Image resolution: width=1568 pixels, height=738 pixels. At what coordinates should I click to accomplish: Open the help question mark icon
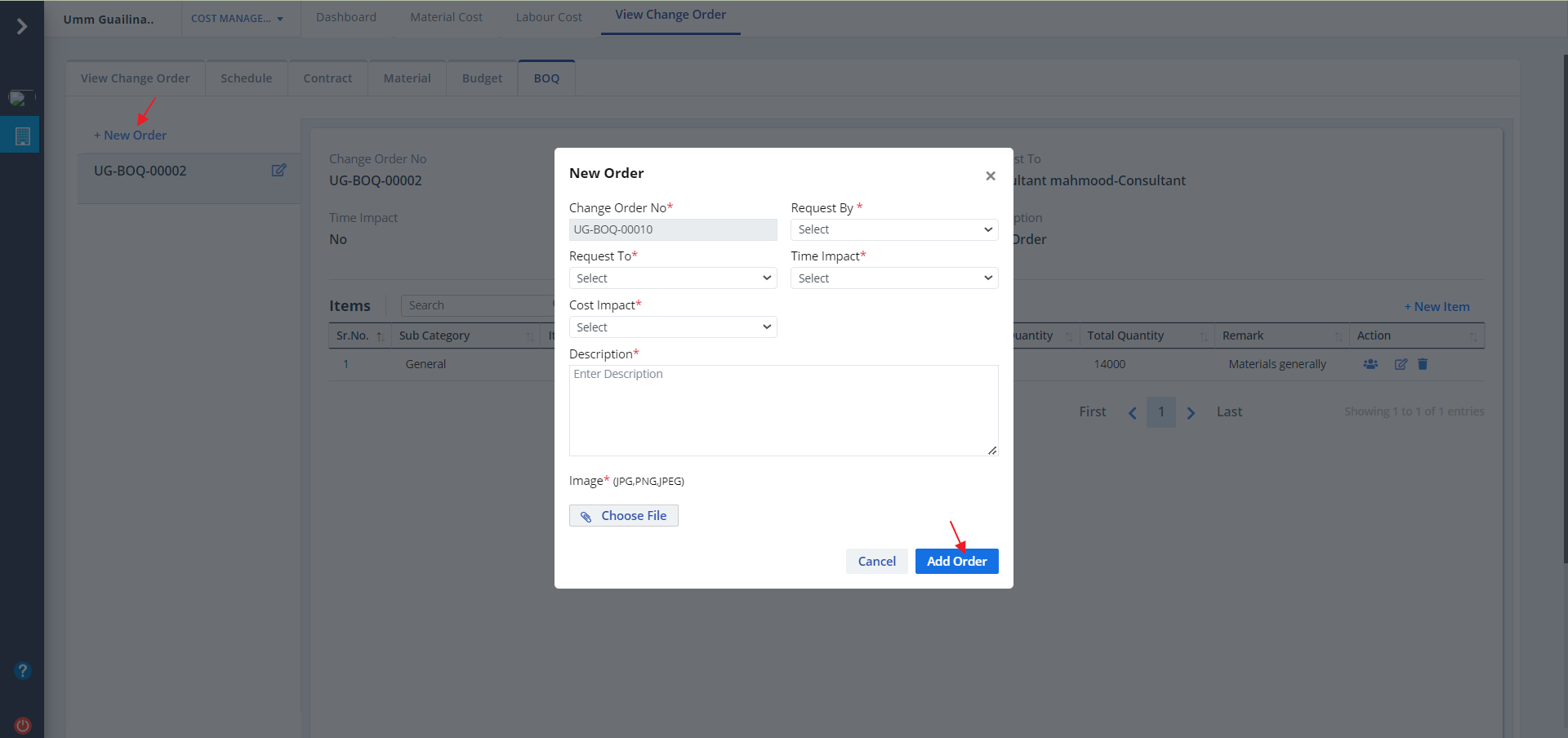pos(23,671)
